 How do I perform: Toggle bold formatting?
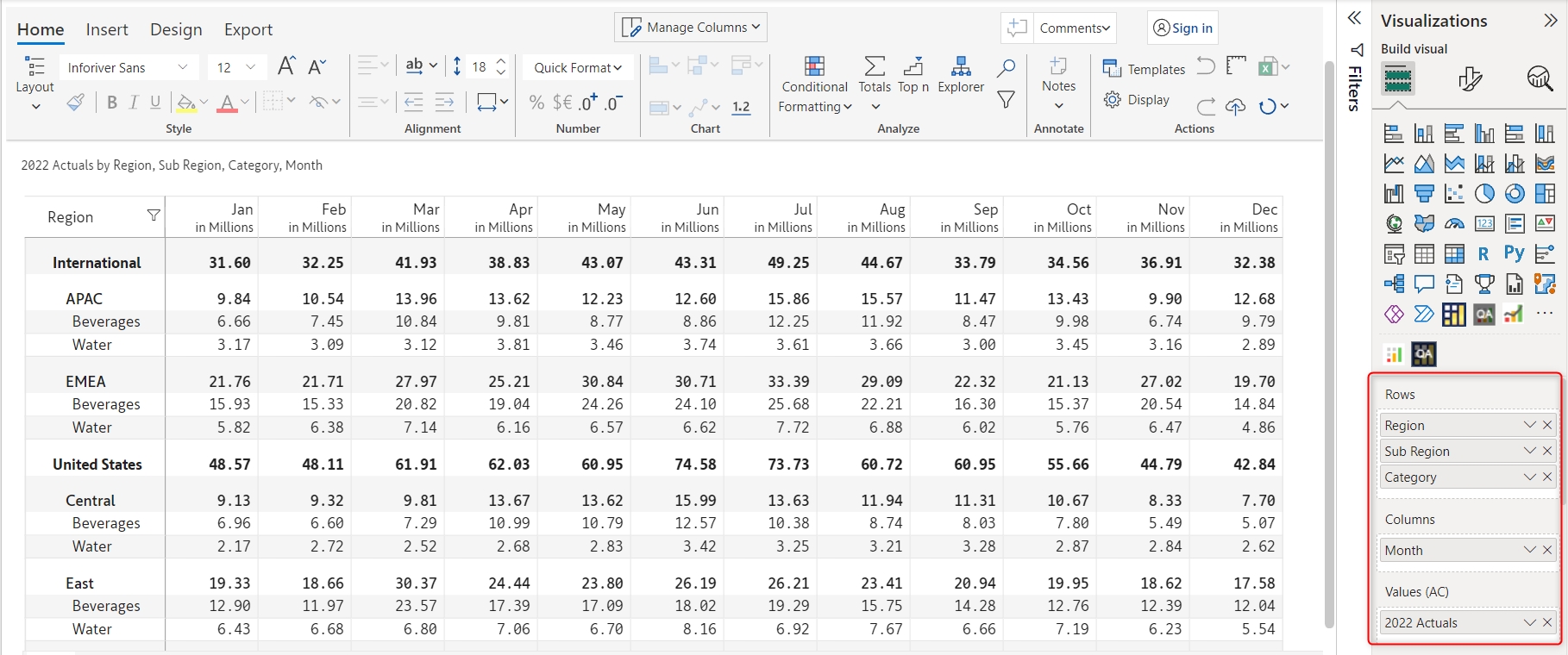[112, 103]
